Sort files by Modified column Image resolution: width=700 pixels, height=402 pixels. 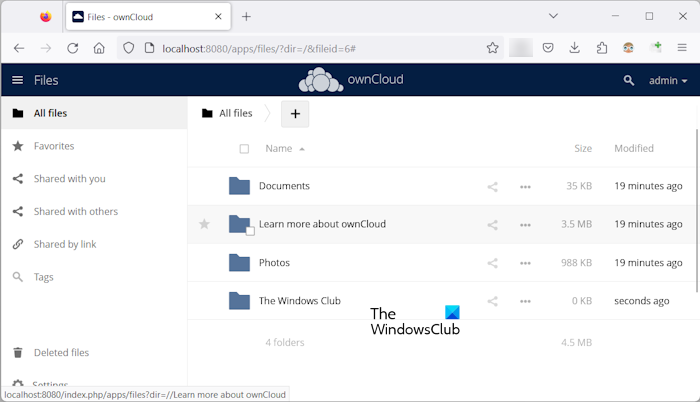tap(633, 148)
